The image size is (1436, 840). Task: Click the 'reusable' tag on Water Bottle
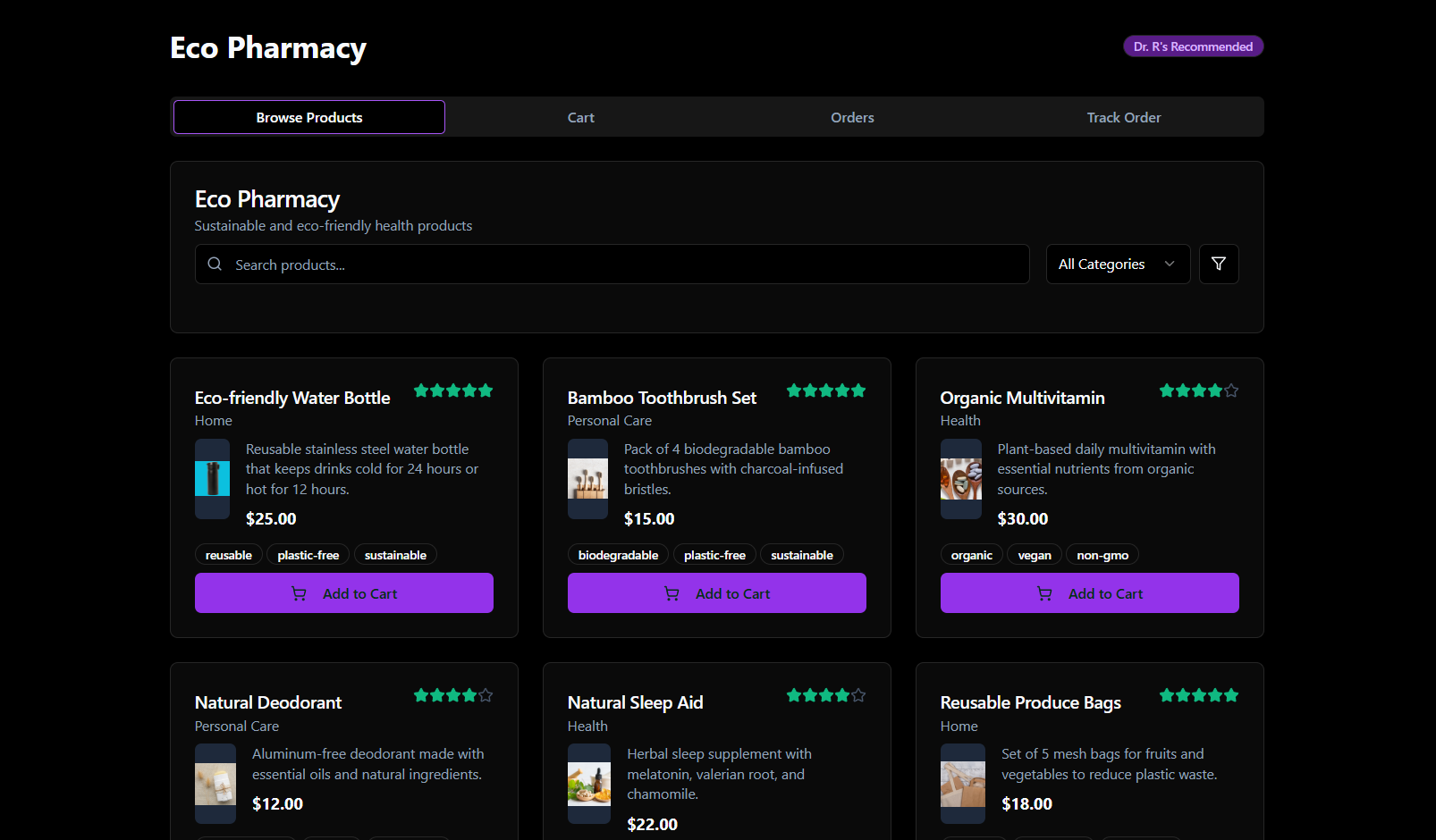pos(229,555)
